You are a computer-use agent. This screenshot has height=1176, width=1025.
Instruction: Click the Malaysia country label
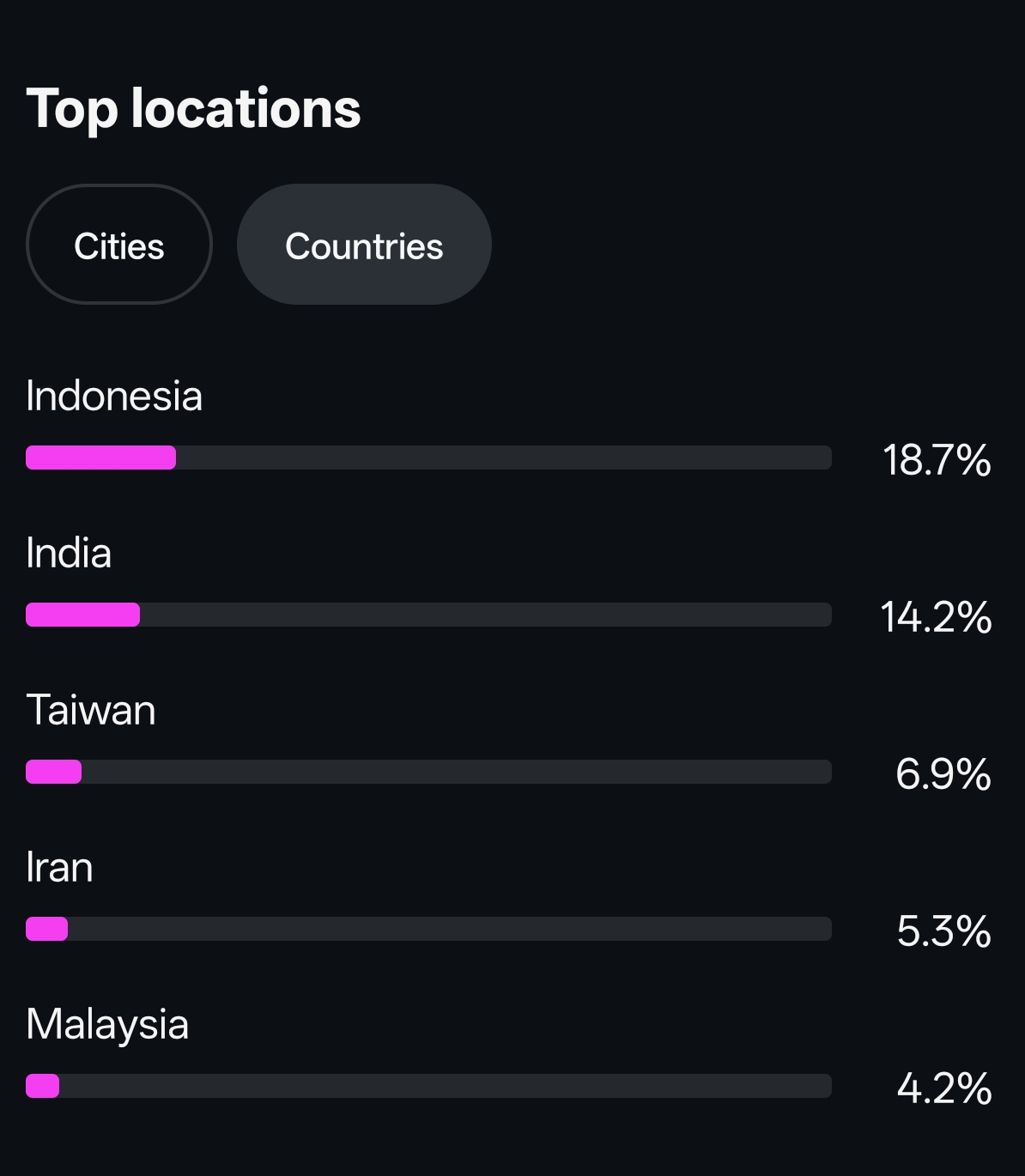[x=107, y=1024]
